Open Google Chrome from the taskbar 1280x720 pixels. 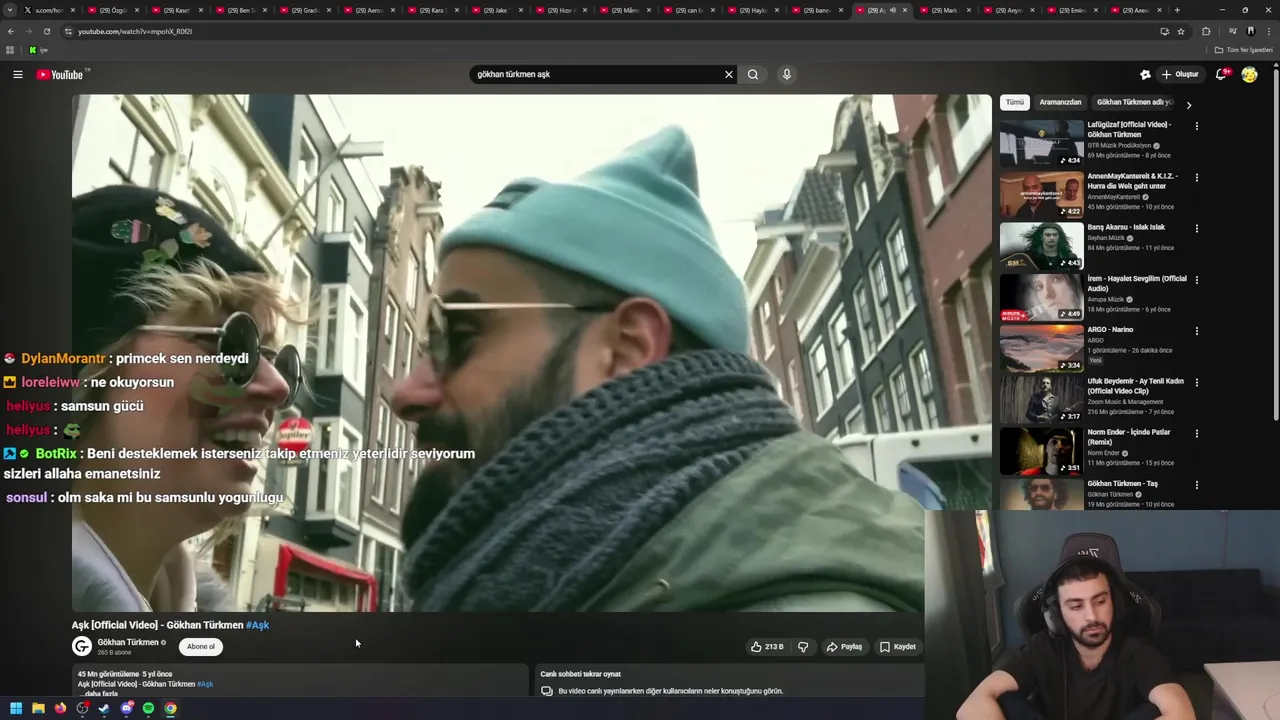pos(170,708)
